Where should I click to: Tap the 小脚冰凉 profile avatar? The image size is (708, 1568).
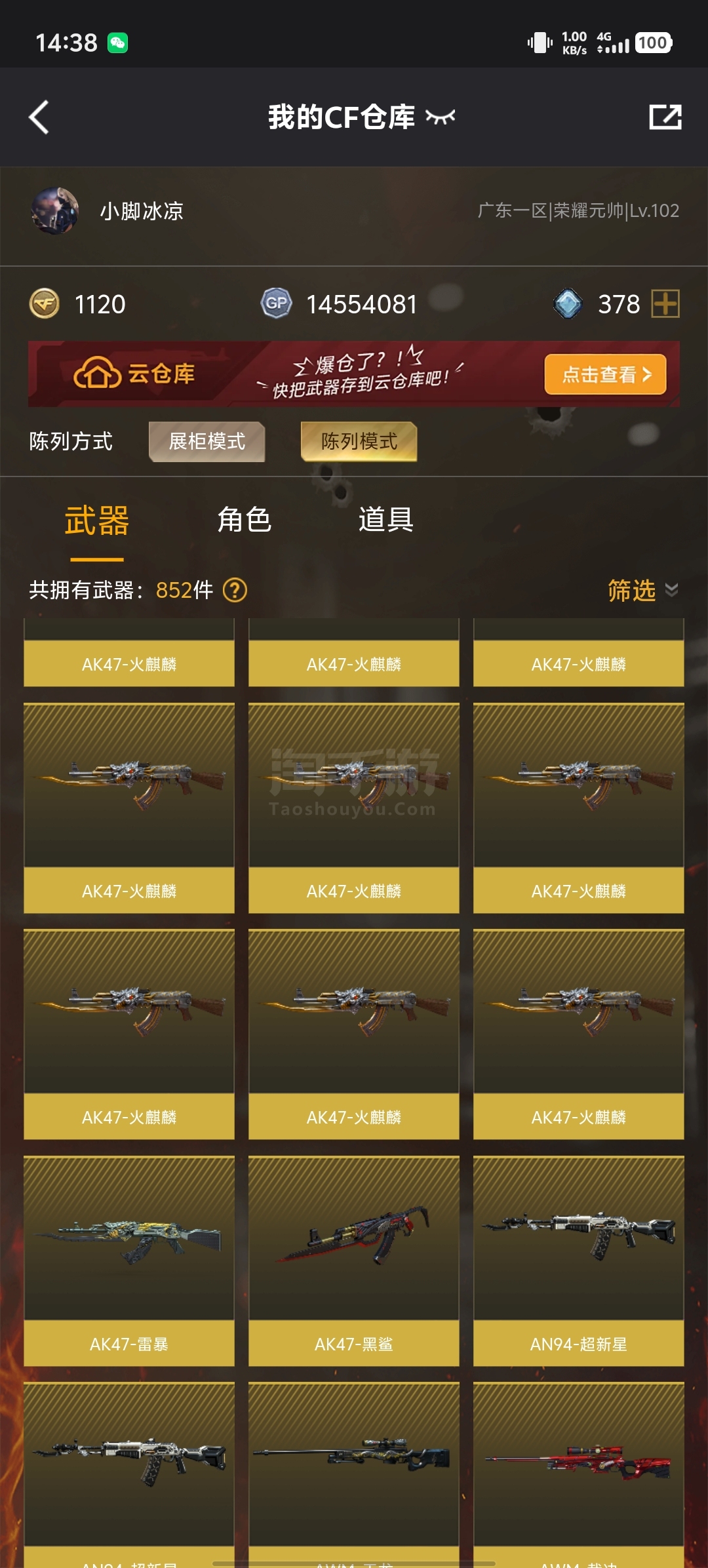[55, 210]
